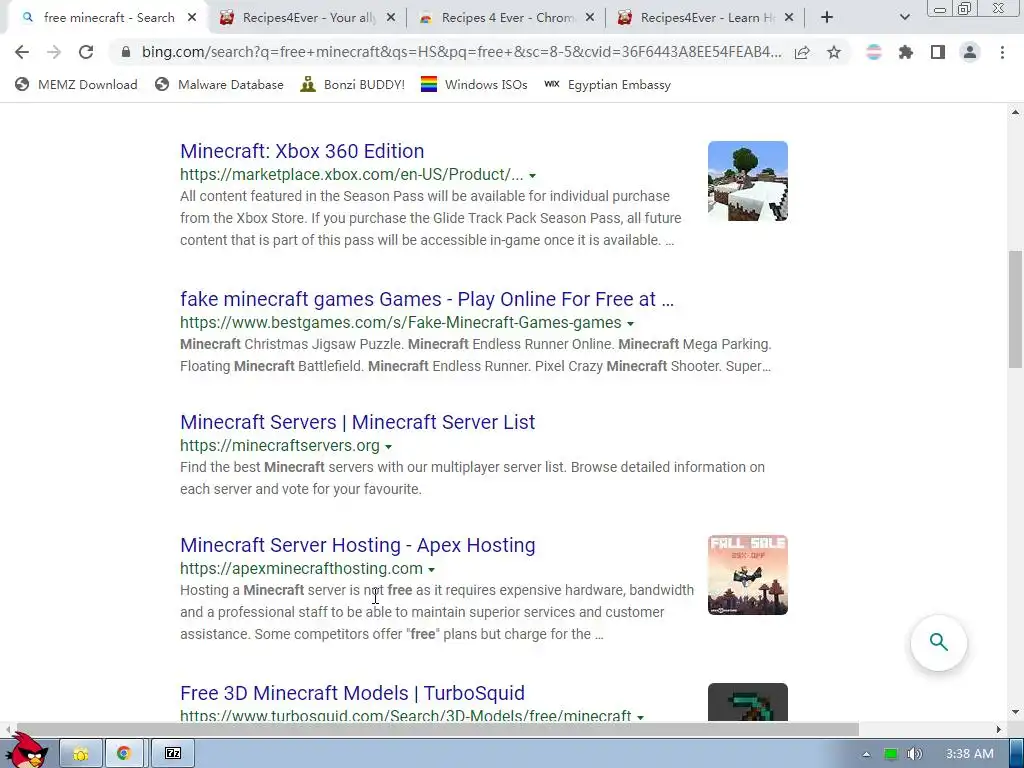Share this page from the address bar

[802, 52]
